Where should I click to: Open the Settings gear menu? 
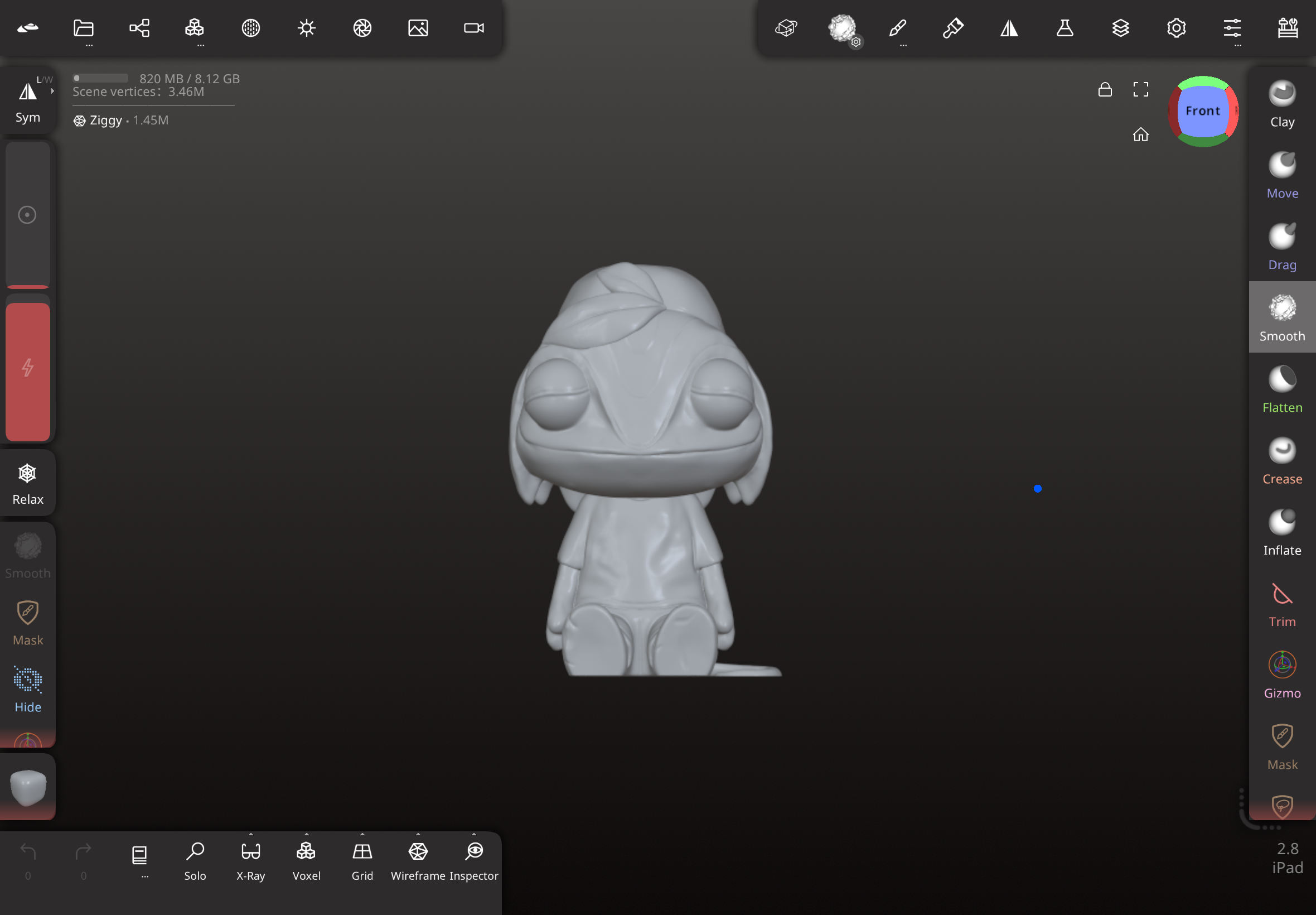coord(1175,28)
